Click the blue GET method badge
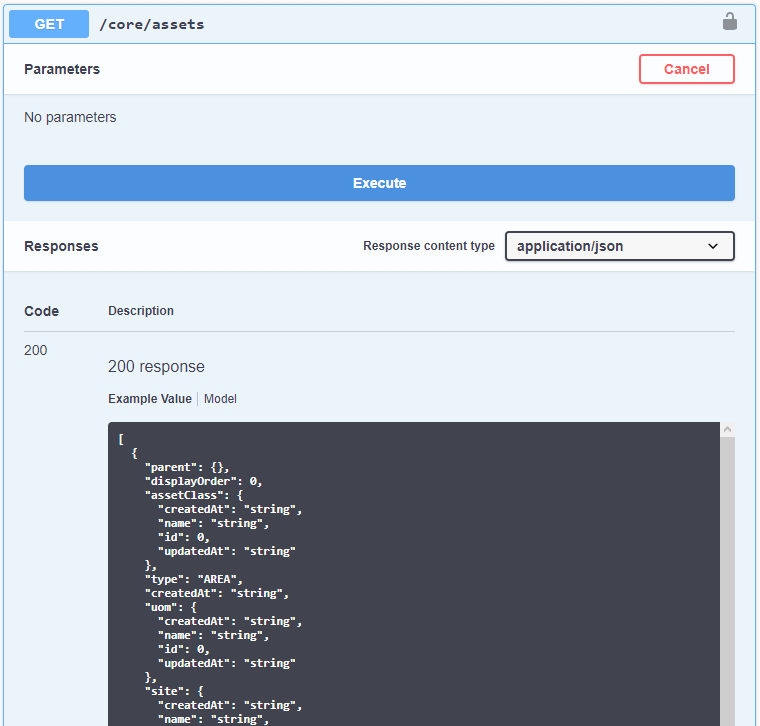This screenshot has height=726, width=760. [x=49, y=24]
